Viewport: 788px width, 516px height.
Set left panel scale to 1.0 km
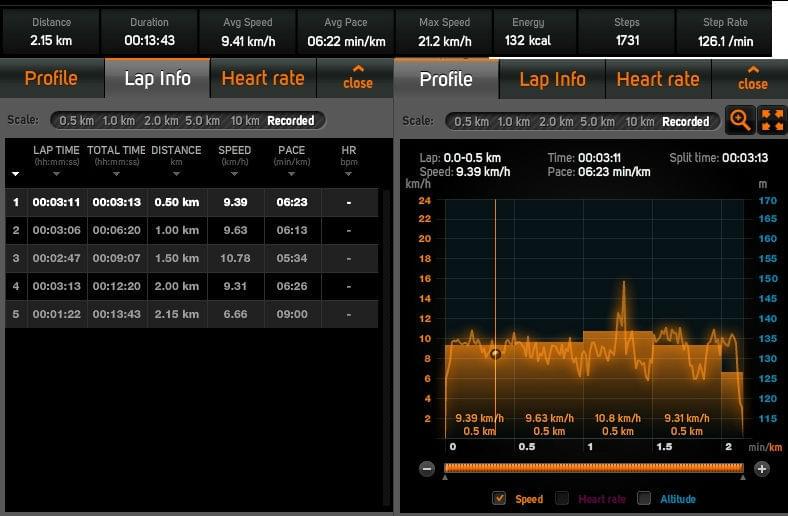(x=119, y=120)
